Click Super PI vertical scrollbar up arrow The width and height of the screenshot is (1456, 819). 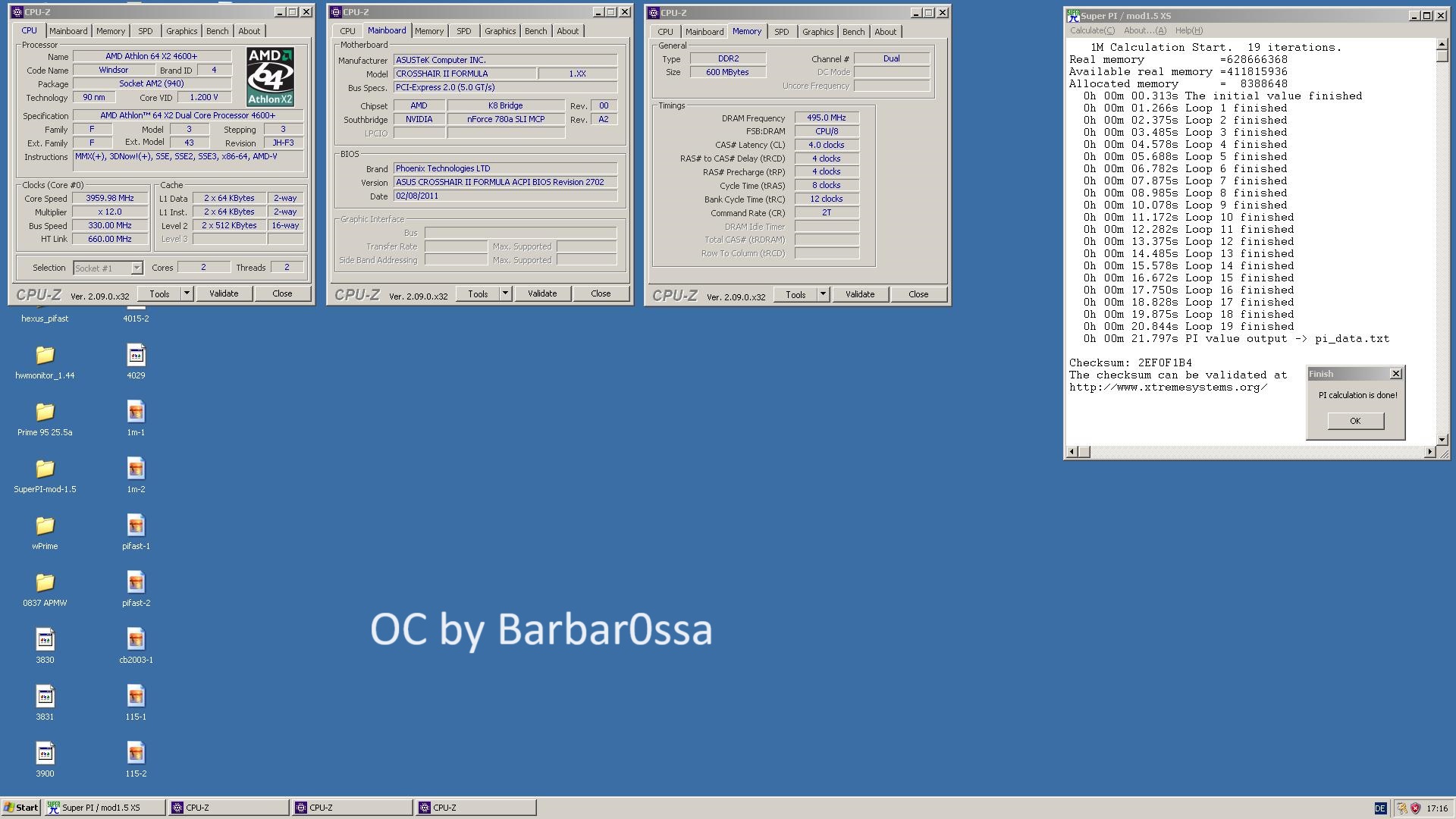(1442, 45)
